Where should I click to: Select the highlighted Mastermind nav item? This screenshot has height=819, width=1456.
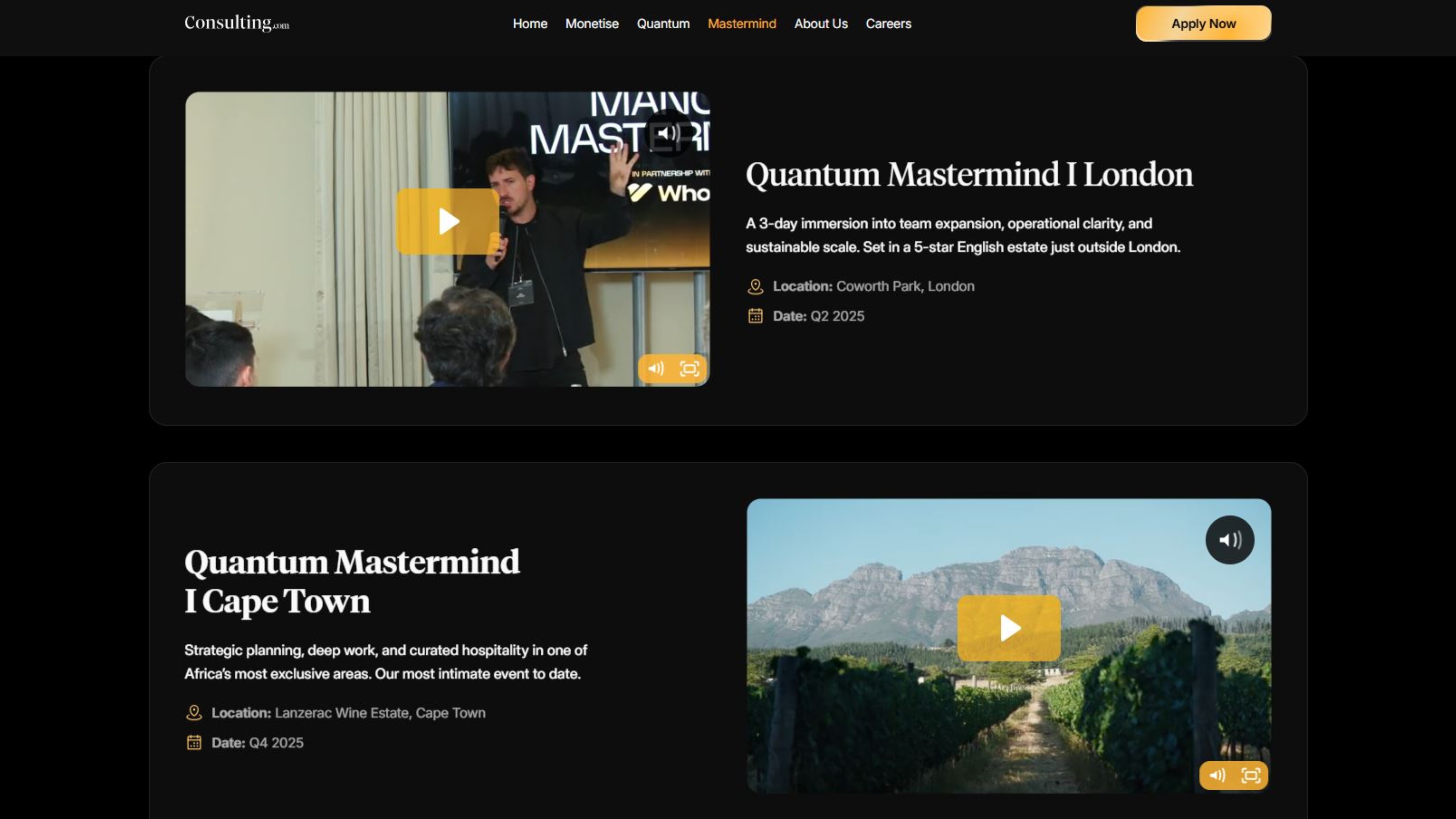point(741,24)
